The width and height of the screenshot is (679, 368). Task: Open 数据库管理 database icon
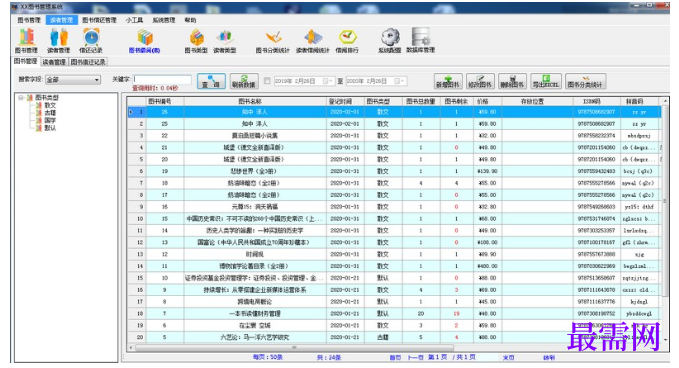(420, 41)
